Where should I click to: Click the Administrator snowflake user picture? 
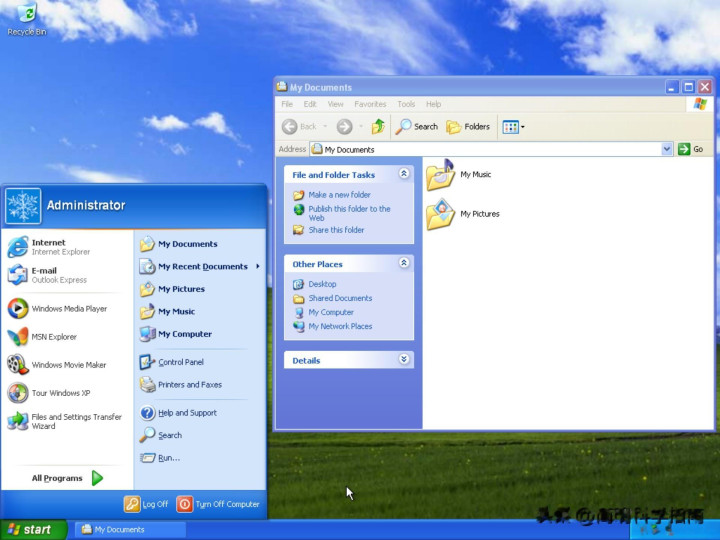tap(23, 206)
